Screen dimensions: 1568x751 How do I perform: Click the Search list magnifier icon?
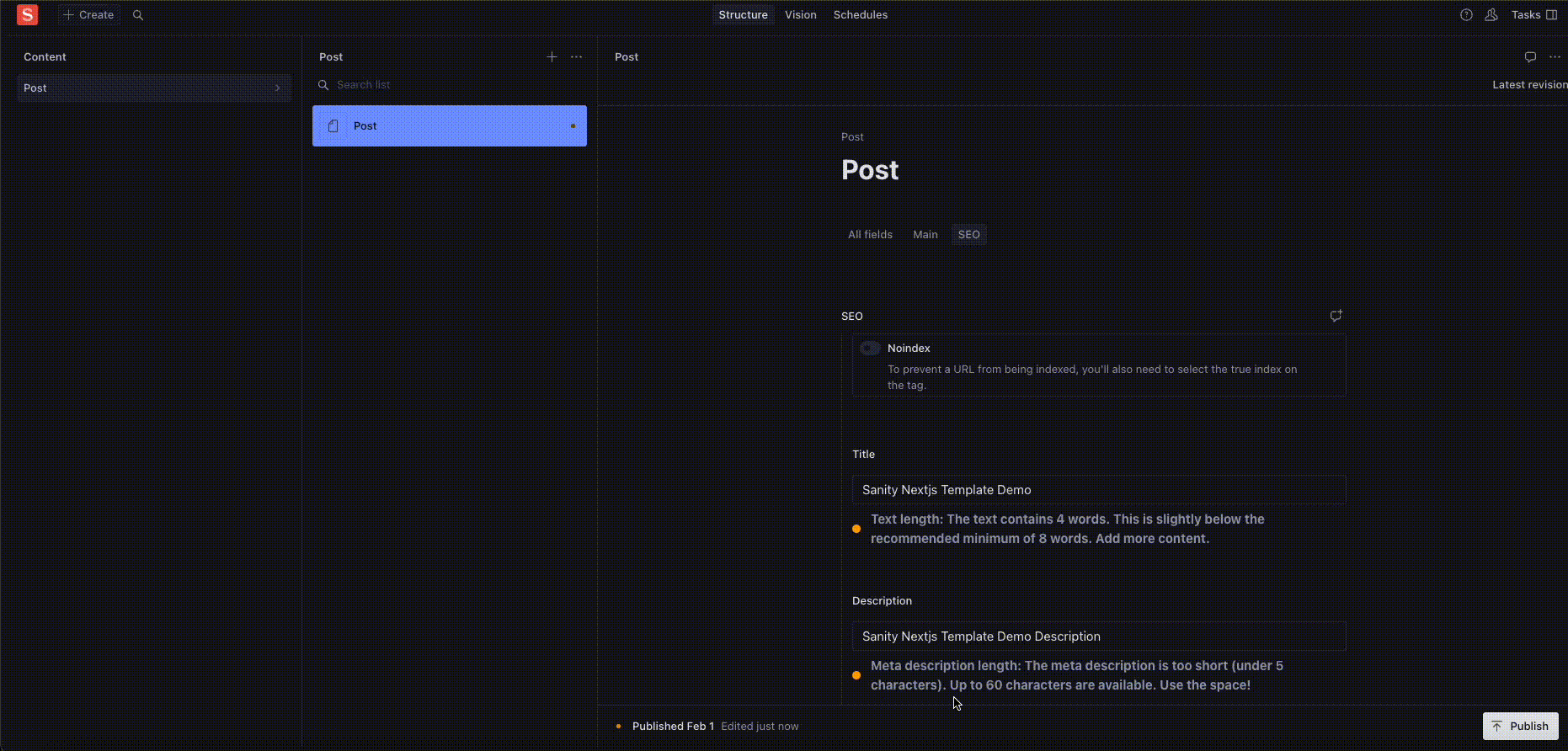323,84
